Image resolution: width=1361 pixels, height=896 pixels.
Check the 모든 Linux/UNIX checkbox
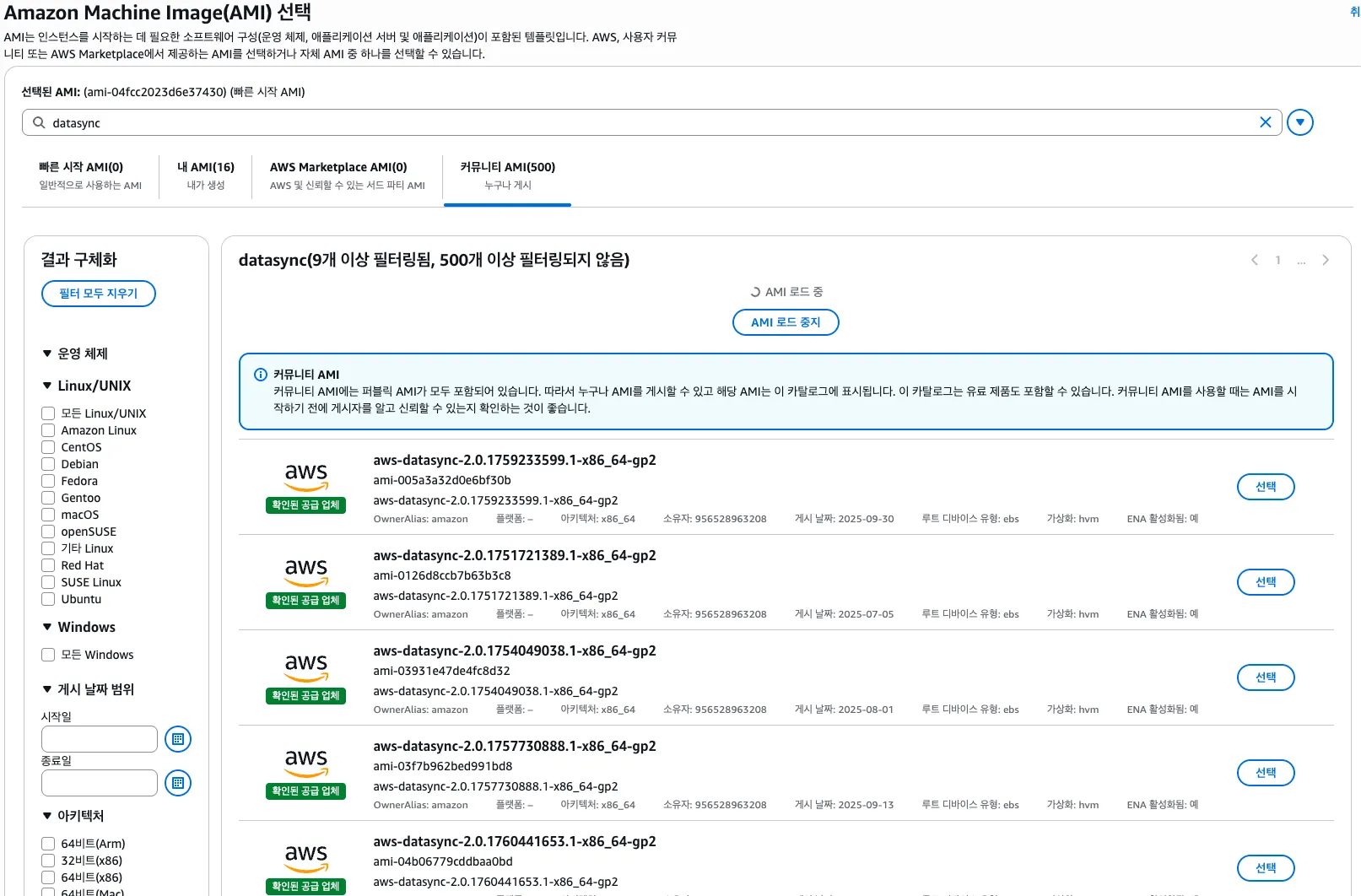coord(48,413)
